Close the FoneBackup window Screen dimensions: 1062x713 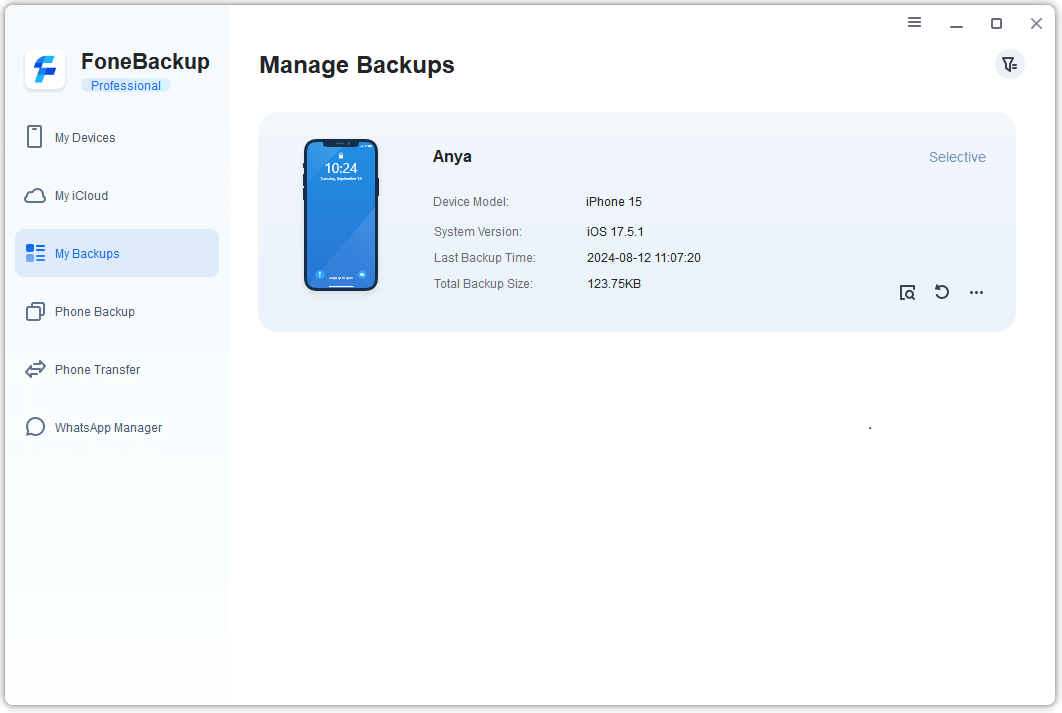[x=1036, y=24]
